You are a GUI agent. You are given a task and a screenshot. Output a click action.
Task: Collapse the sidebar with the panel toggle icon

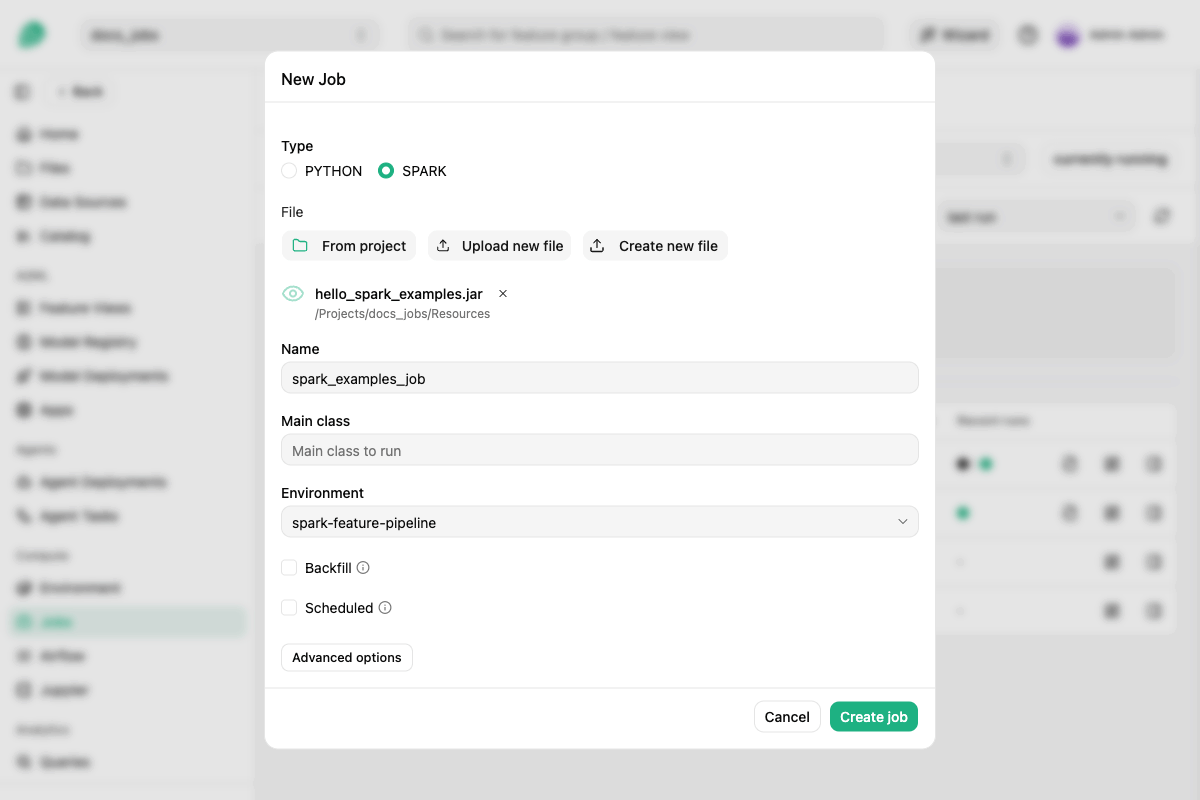point(22,92)
